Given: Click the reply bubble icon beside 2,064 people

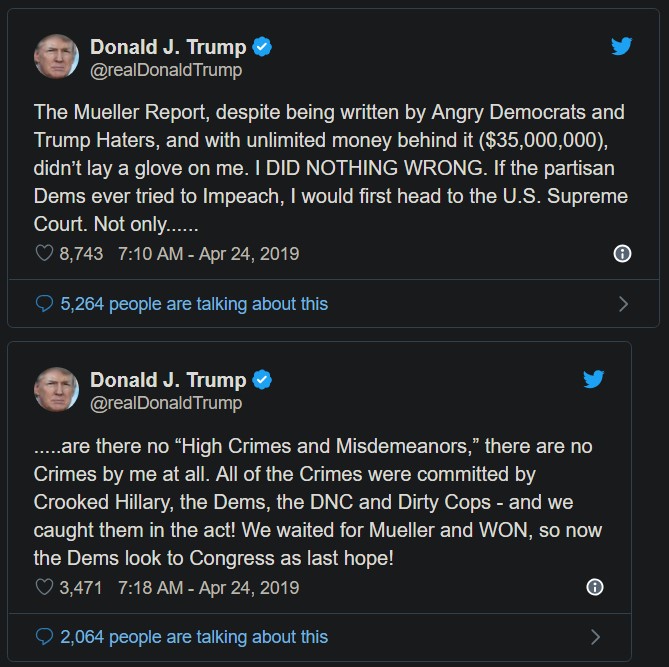Looking at the screenshot, I should point(44,636).
